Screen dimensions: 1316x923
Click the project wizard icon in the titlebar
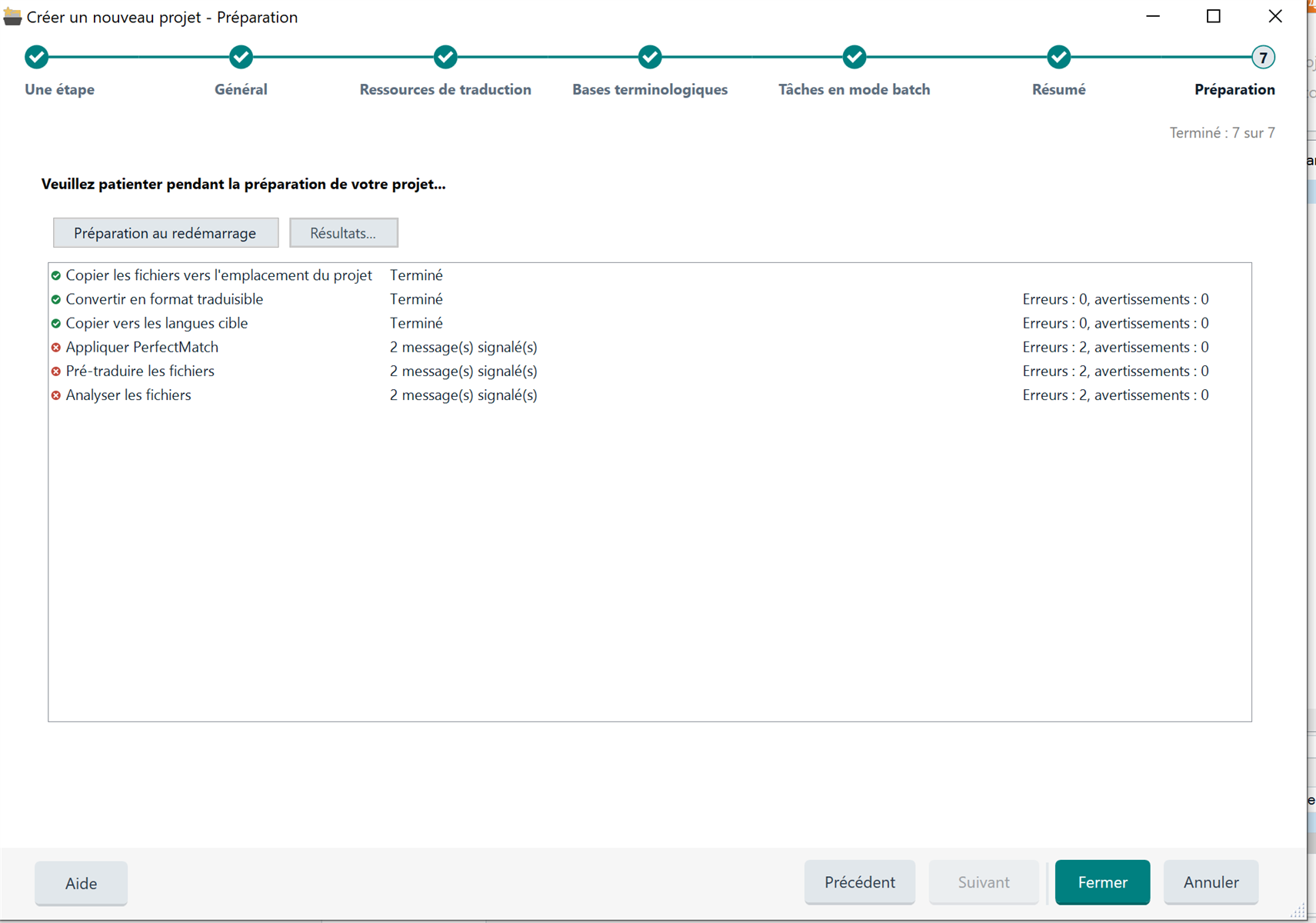[x=12, y=16]
